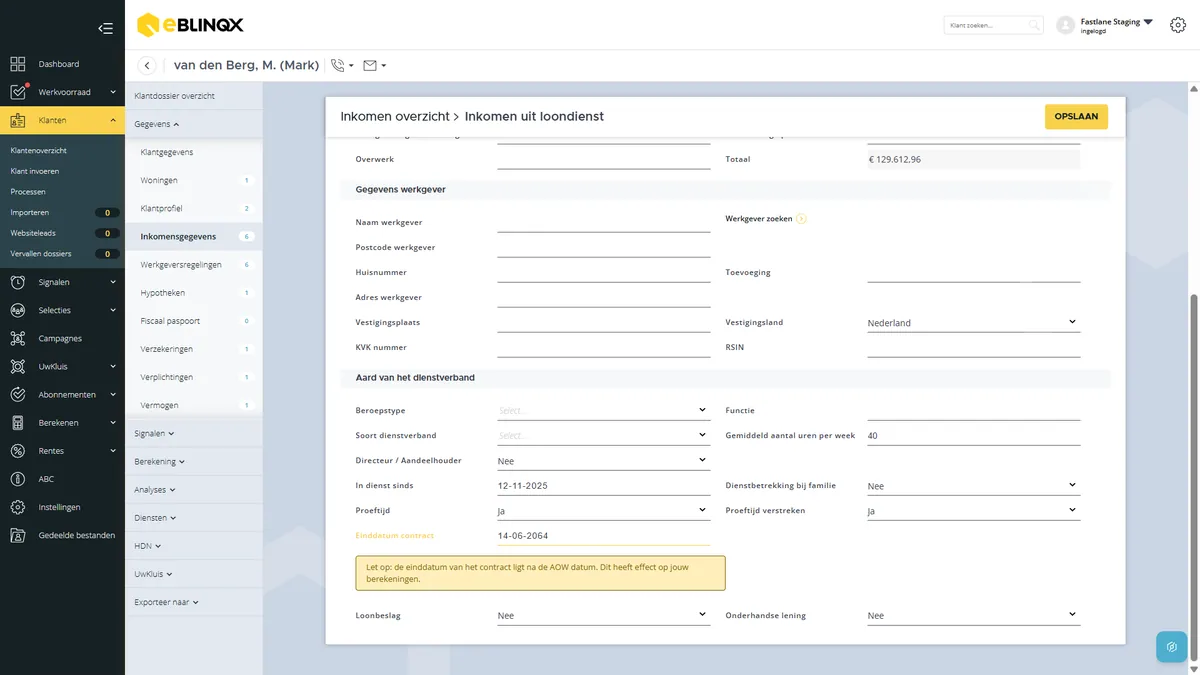
Task: Open the Vestigingsland dropdown
Action: (974, 323)
